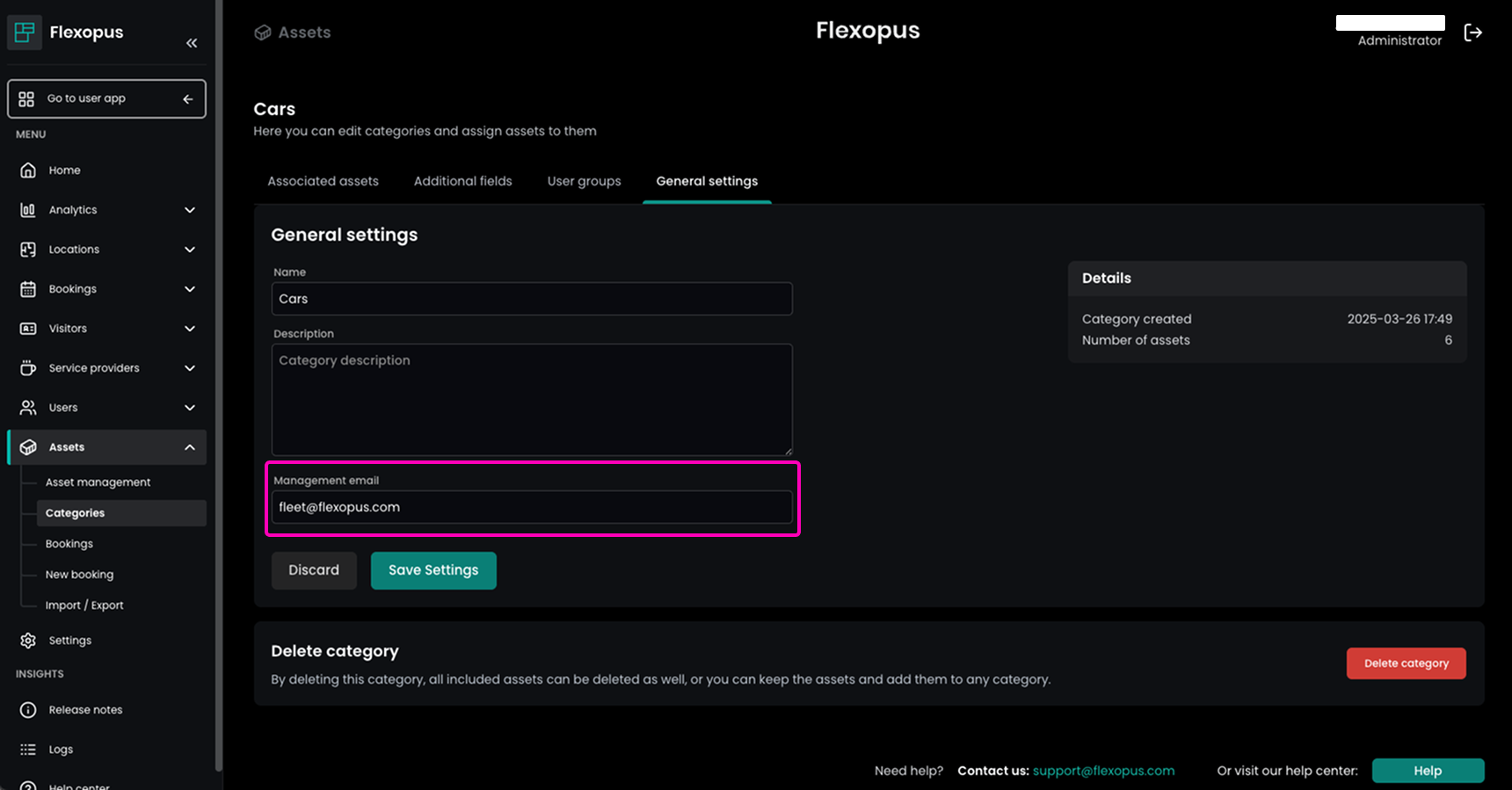Open the User groups tab

[x=584, y=181]
